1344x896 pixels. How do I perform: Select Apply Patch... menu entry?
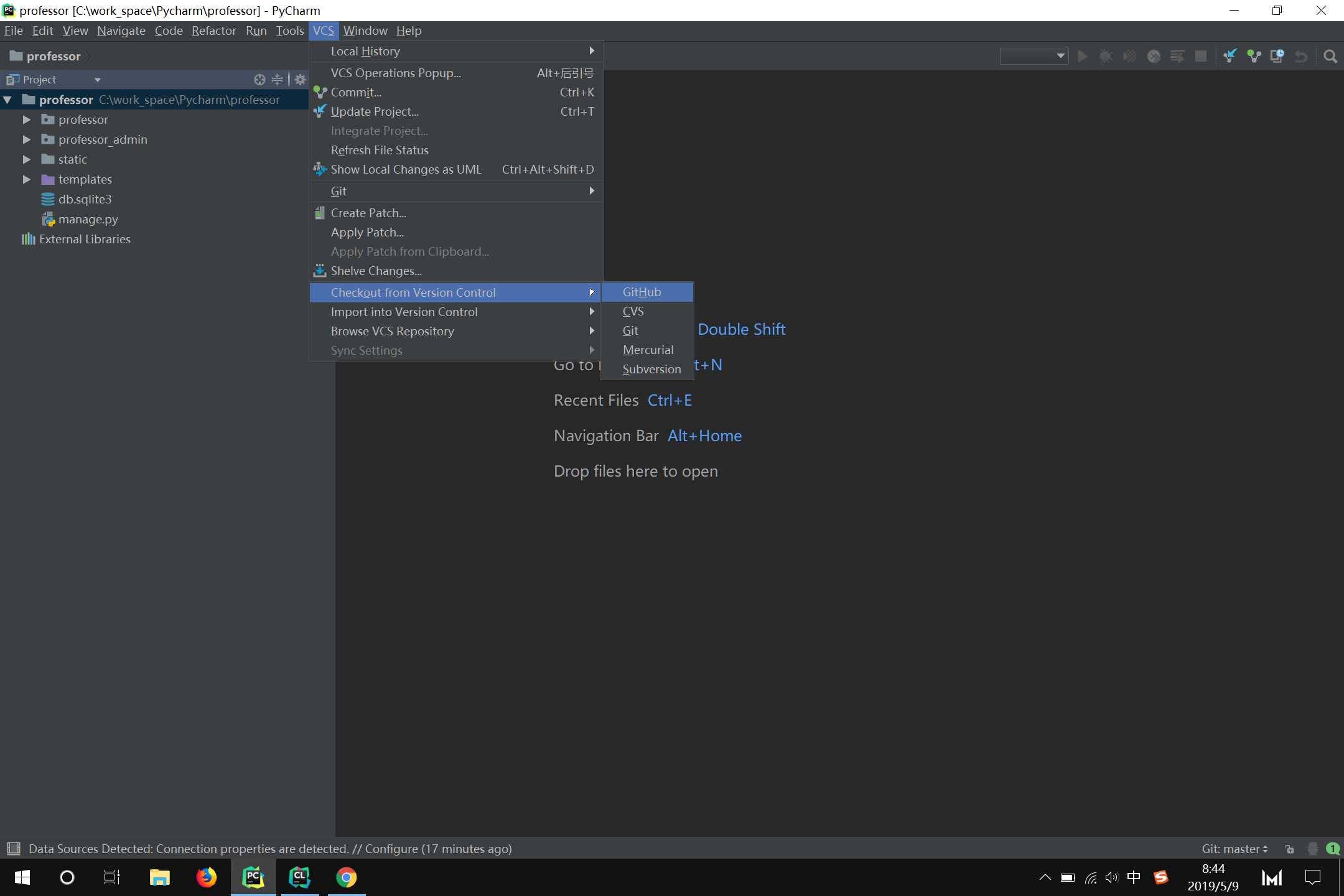(x=456, y=232)
